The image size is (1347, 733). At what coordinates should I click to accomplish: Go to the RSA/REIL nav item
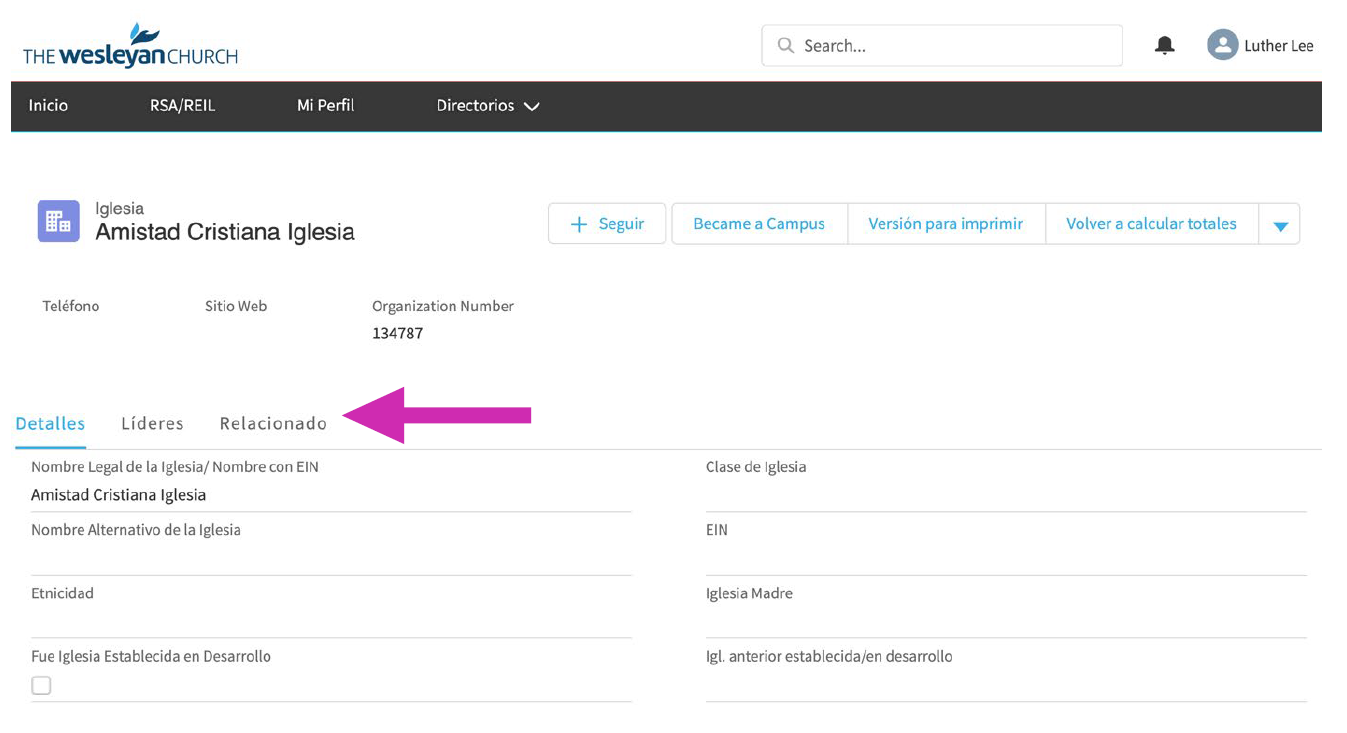click(x=182, y=105)
